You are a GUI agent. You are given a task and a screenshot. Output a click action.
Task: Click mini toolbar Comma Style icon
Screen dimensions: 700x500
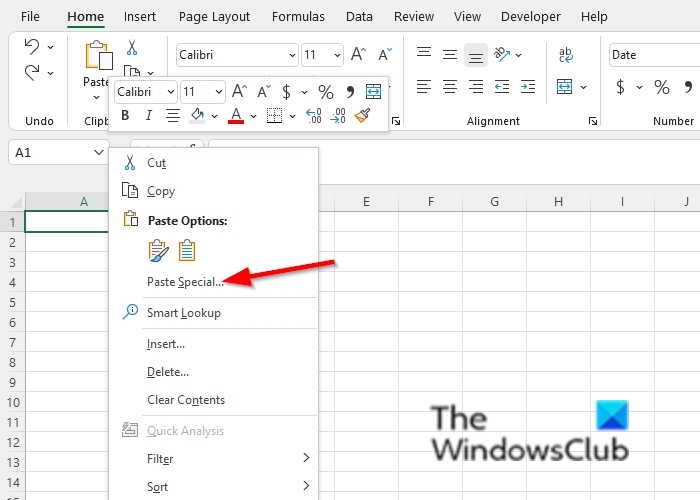350,92
